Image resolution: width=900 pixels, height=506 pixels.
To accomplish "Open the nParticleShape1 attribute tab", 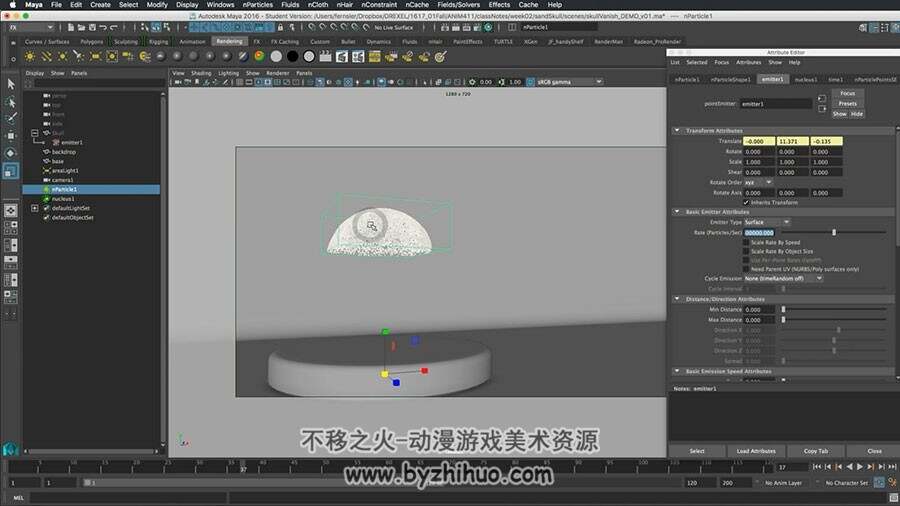I will pyautogui.click(x=730, y=80).
